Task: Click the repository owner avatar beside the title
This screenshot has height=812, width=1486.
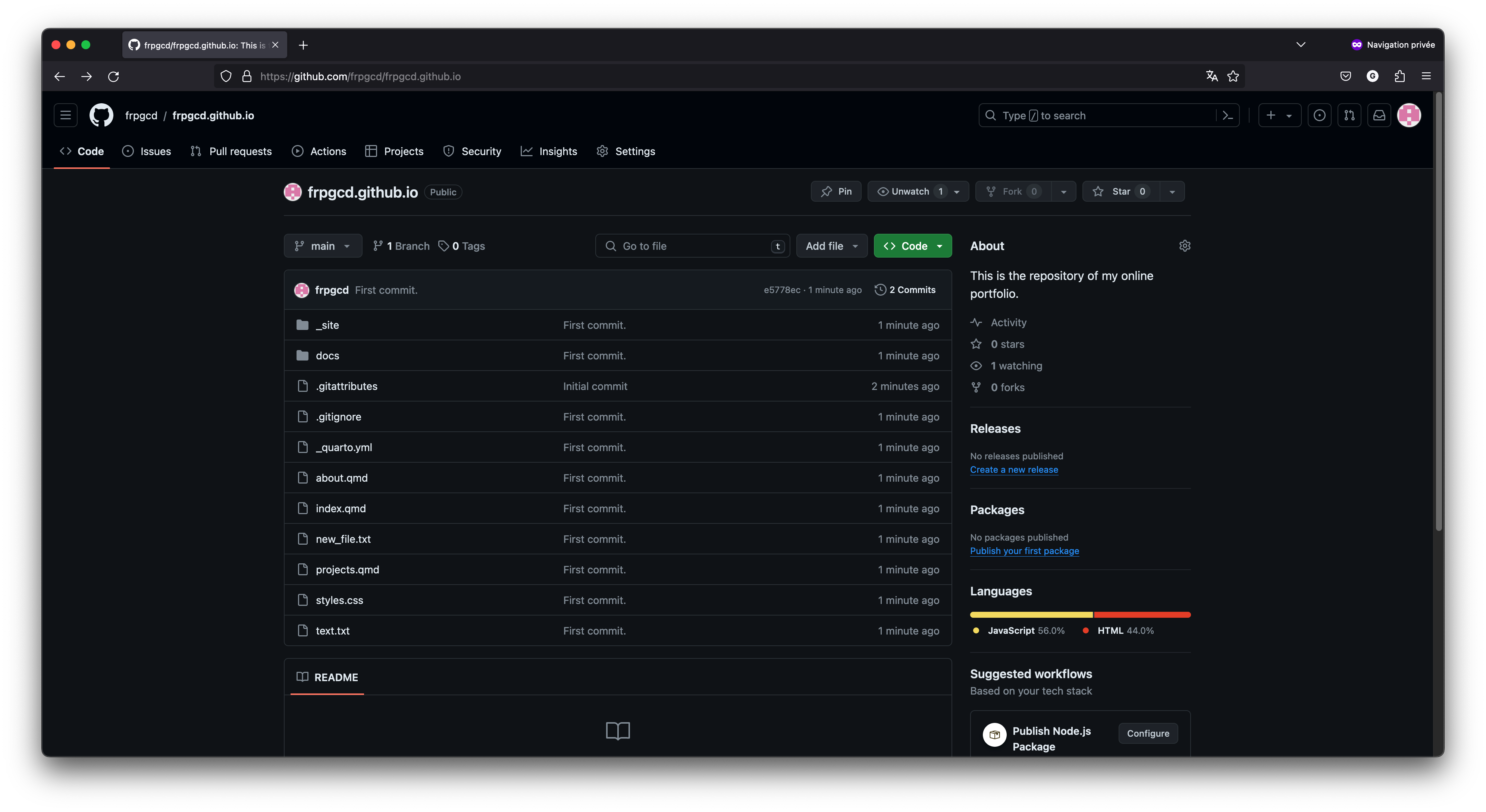Action: [x=292, y=192]
